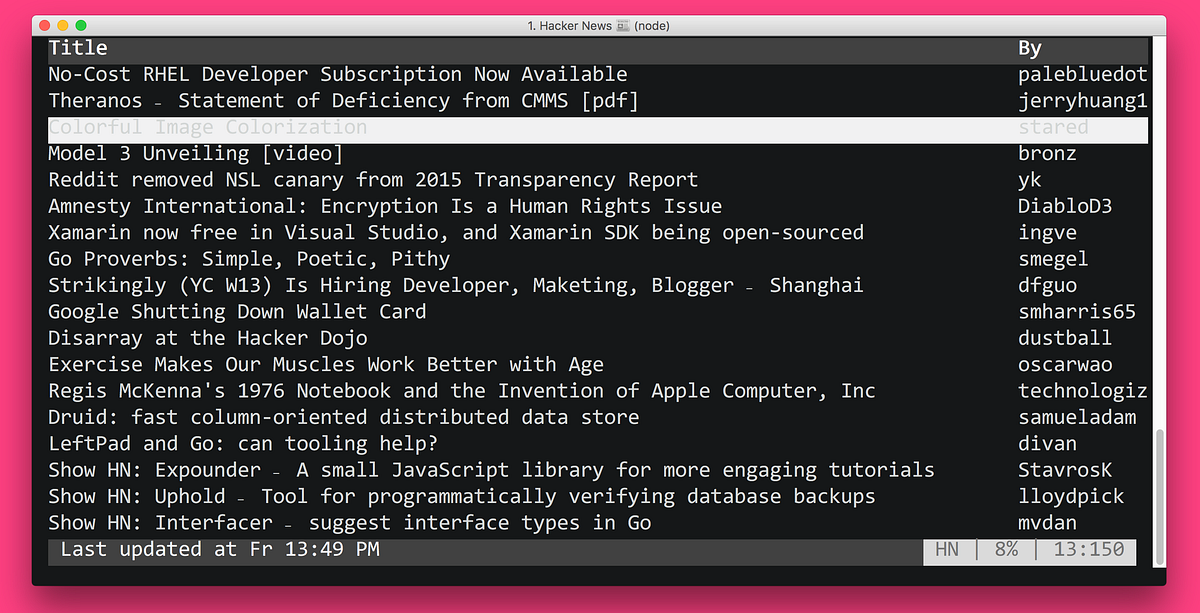The height and width of the screenshot is (613, 1200).
Task: Click author 'StavrosK'
Action: 1065,470
